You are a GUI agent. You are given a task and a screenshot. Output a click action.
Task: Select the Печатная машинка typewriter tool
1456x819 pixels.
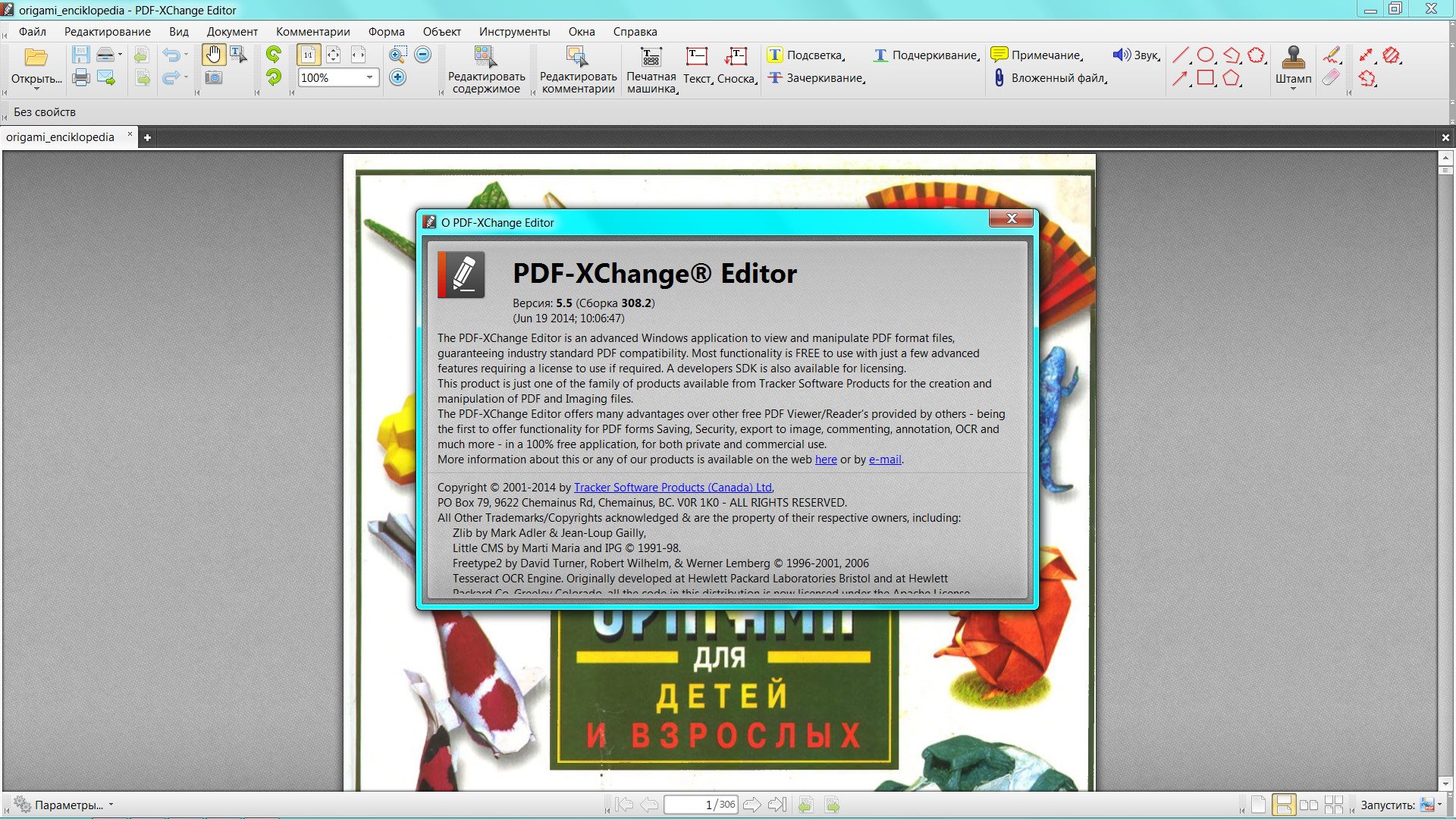click(651, 70)
